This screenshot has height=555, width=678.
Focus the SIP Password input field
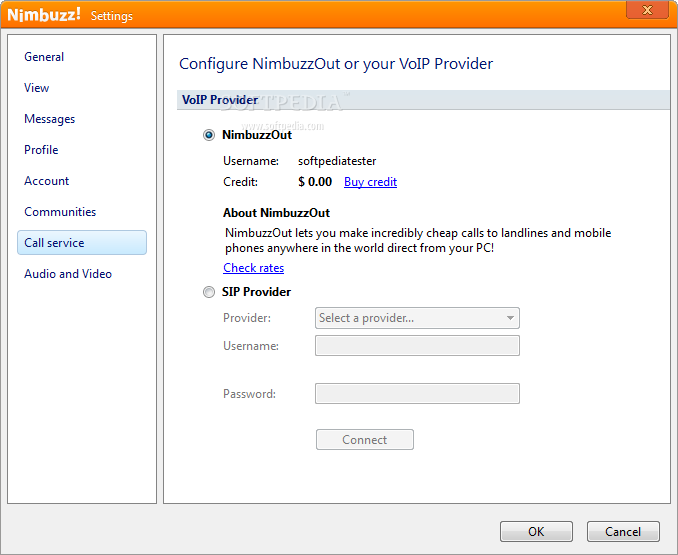click(x=417, y=394)
